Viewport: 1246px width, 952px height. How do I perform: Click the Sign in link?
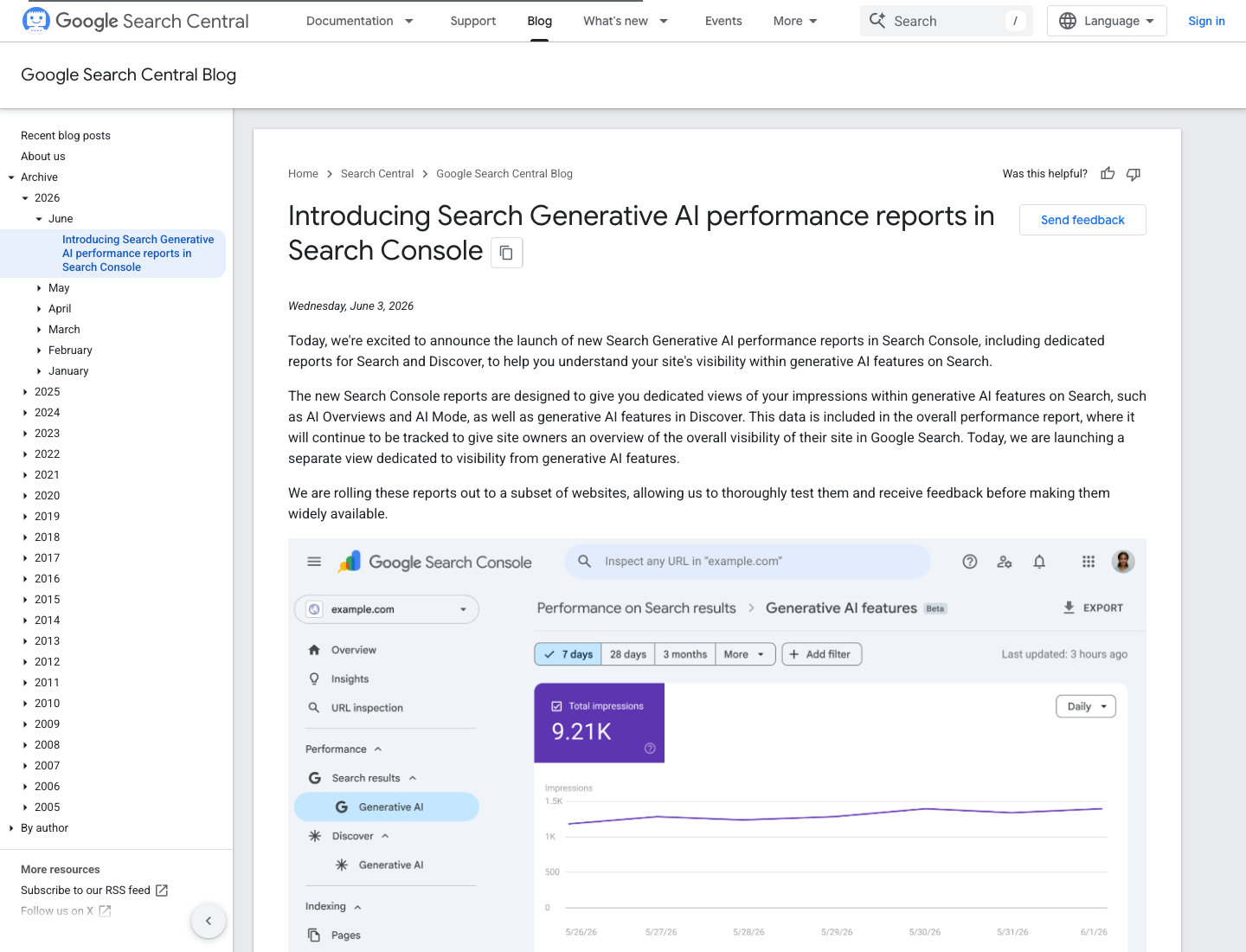[x=1206, y=21]
